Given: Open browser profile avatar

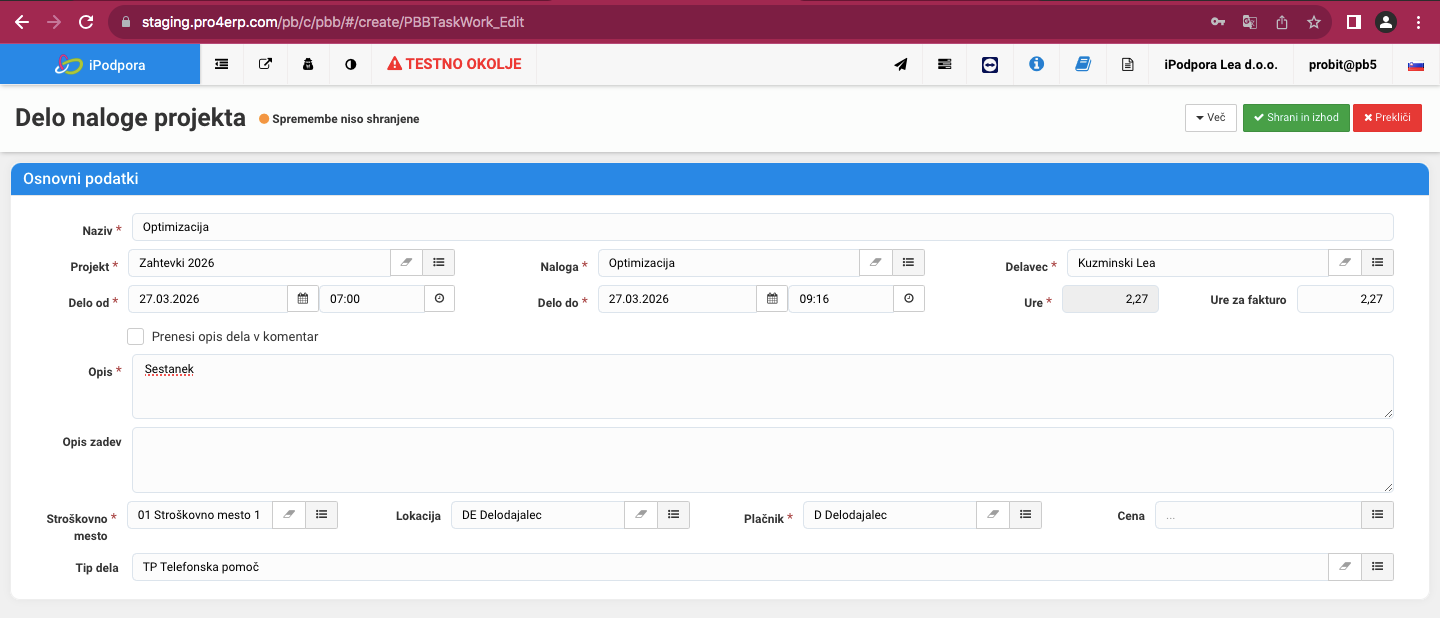Looking at the screenshot, I should (x=1385, y=21).
